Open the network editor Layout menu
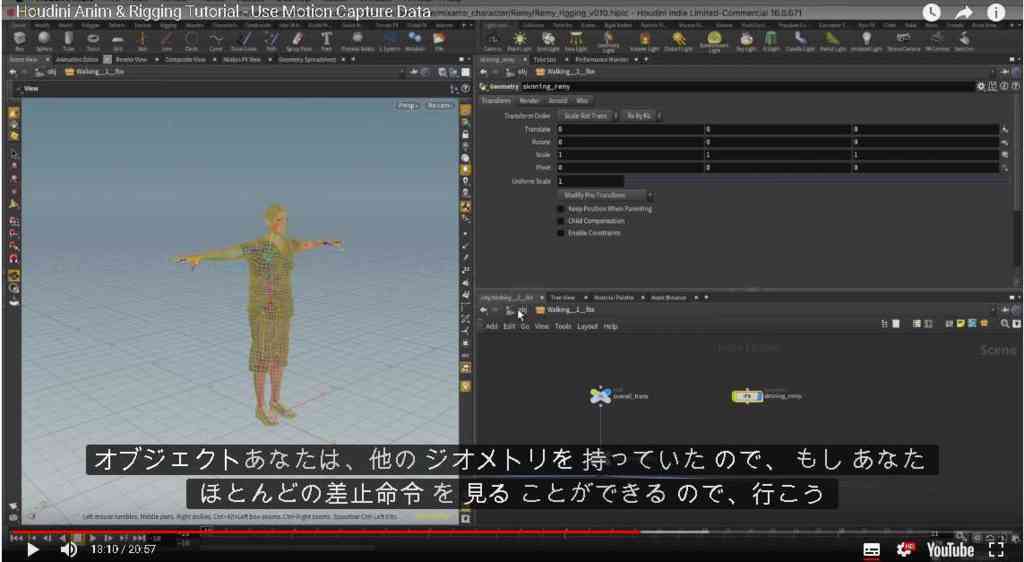Image resolution: width=1024 pixels, height=562 pixels. [587, 326]
